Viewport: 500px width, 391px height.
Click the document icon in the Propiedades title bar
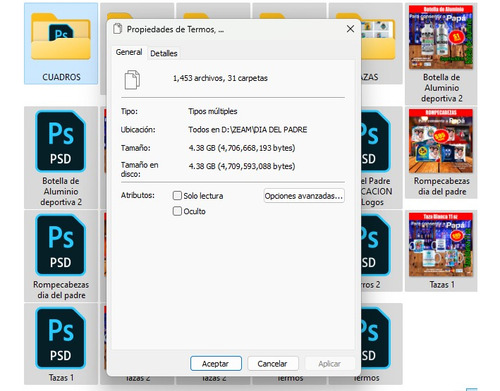(x=117, y=29)
